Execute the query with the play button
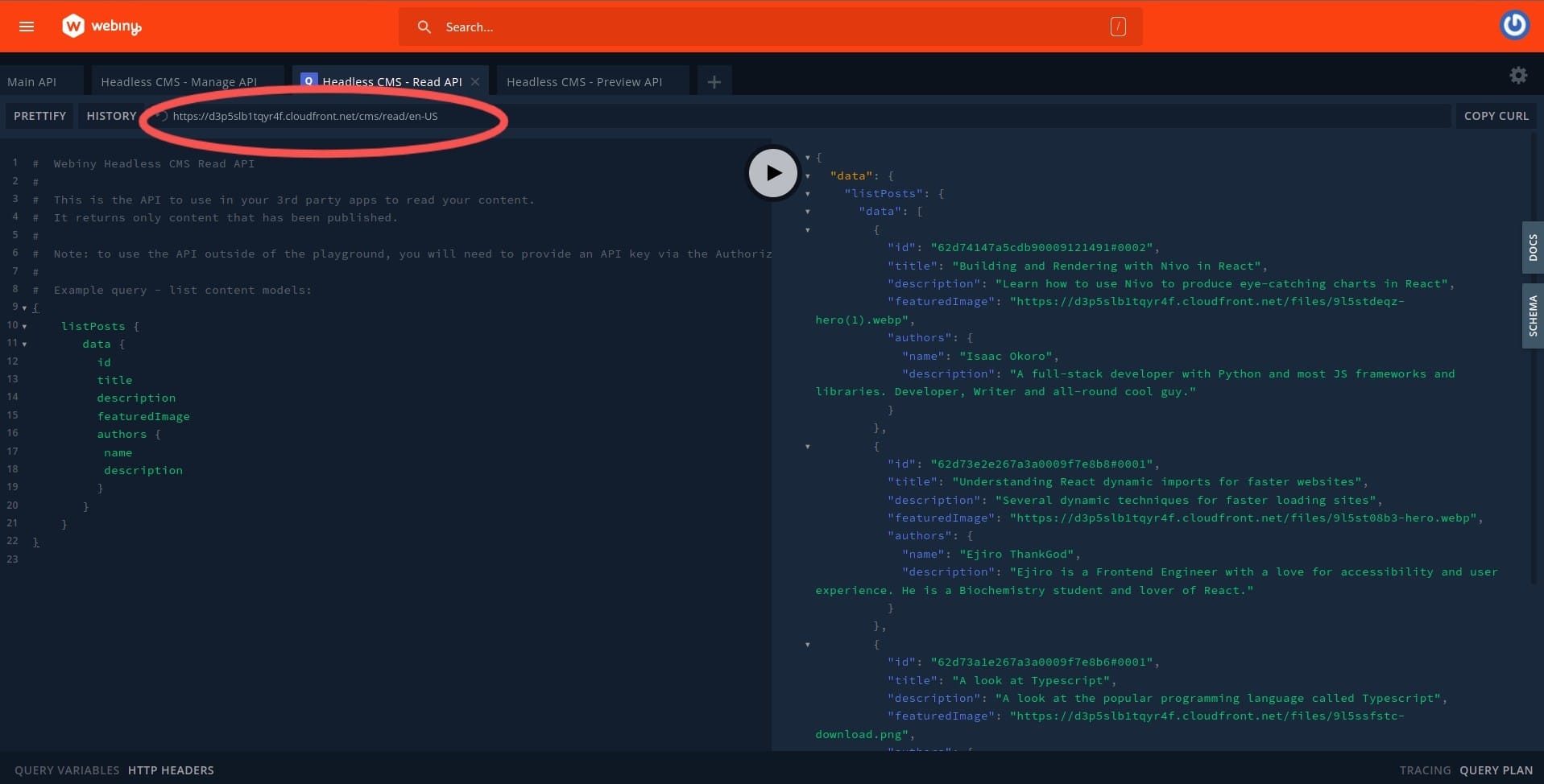This screenshot has width=1544, height=784. 772,172
